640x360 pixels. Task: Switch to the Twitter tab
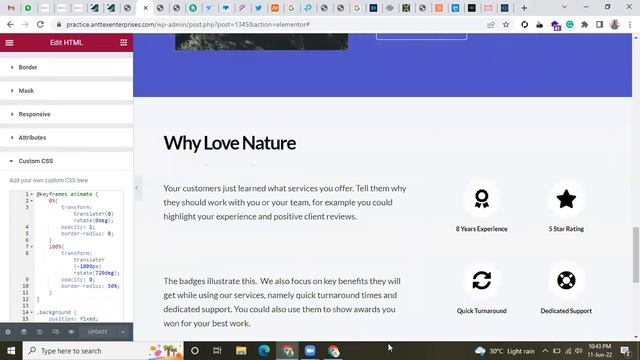point(258,8)
